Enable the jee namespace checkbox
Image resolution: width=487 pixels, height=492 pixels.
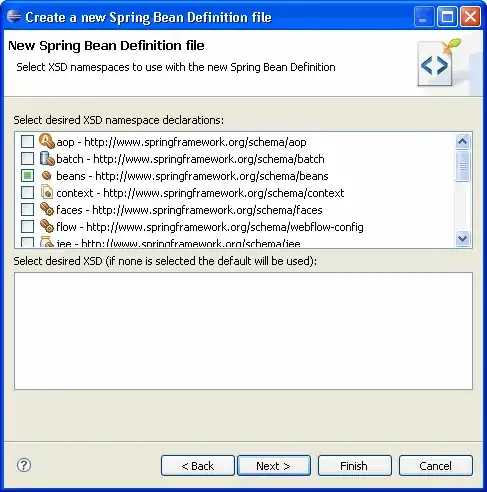pos(27,242)
